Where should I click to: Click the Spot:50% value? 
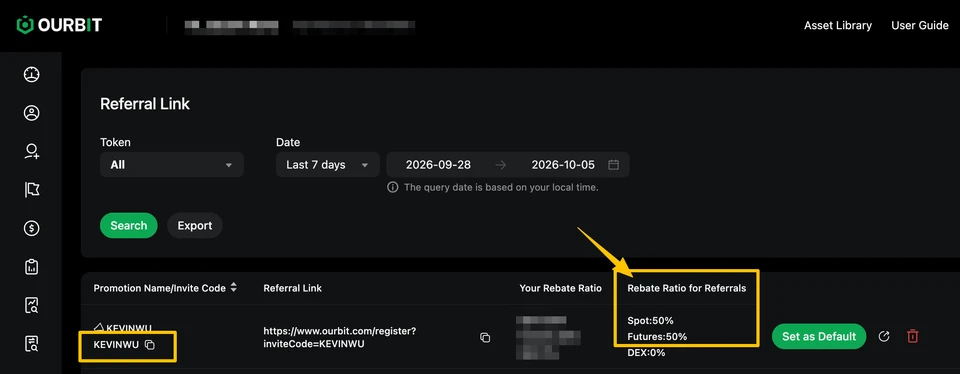point(650,320)
